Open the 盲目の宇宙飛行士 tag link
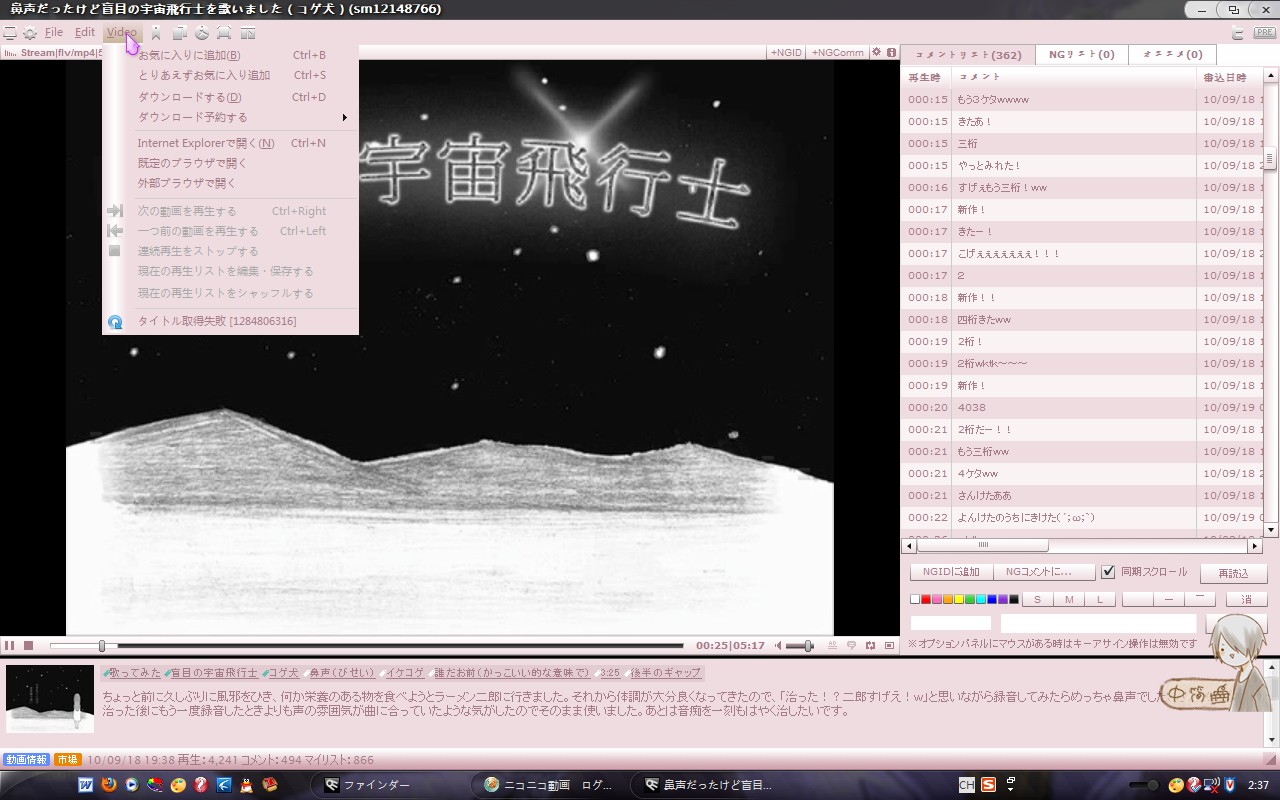 pos(212,673)
